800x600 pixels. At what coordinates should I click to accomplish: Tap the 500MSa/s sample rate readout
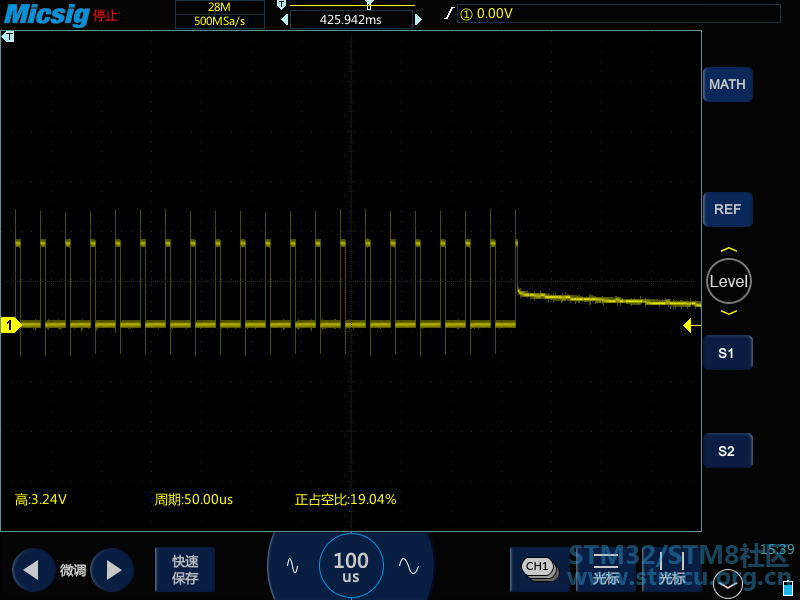point(220,21)
